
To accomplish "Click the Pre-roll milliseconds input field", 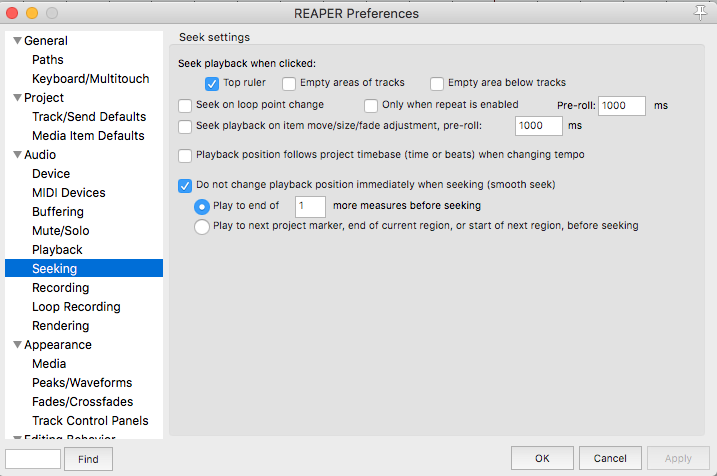I will click(x=621, y=106).
